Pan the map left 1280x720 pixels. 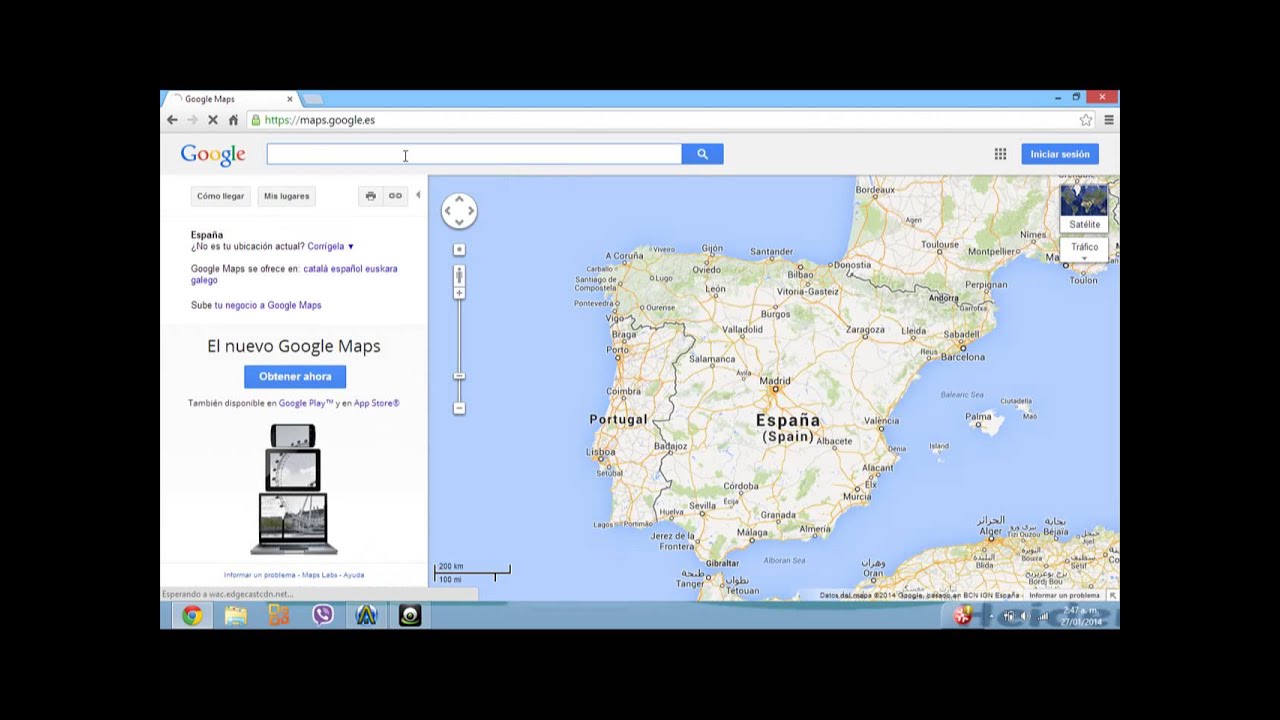pyautogui.click(x=448, y=211)
